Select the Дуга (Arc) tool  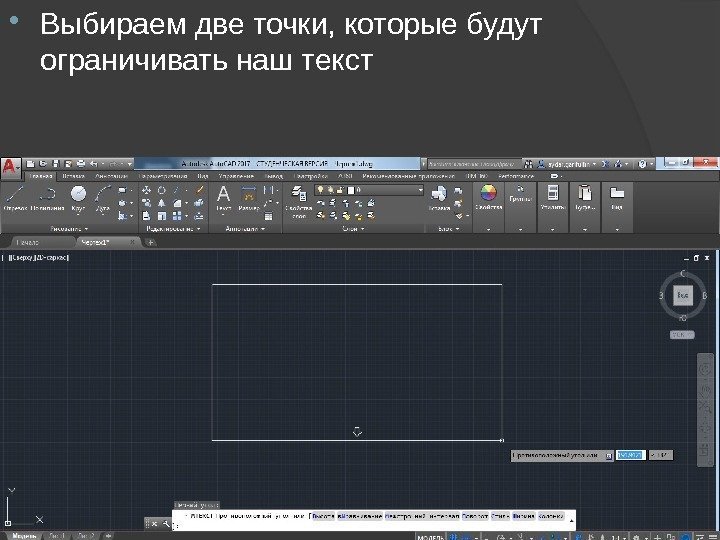pos(103,198)
